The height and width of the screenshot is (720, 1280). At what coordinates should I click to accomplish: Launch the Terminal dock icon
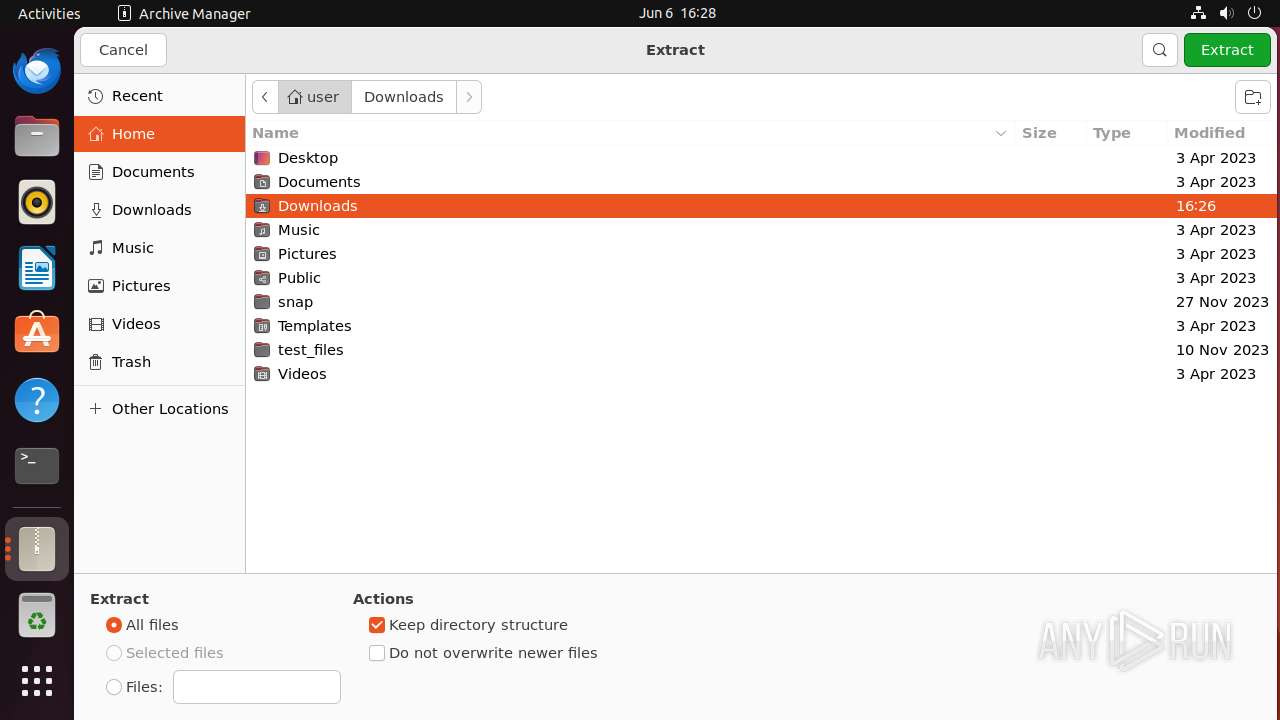coord(37,465)
